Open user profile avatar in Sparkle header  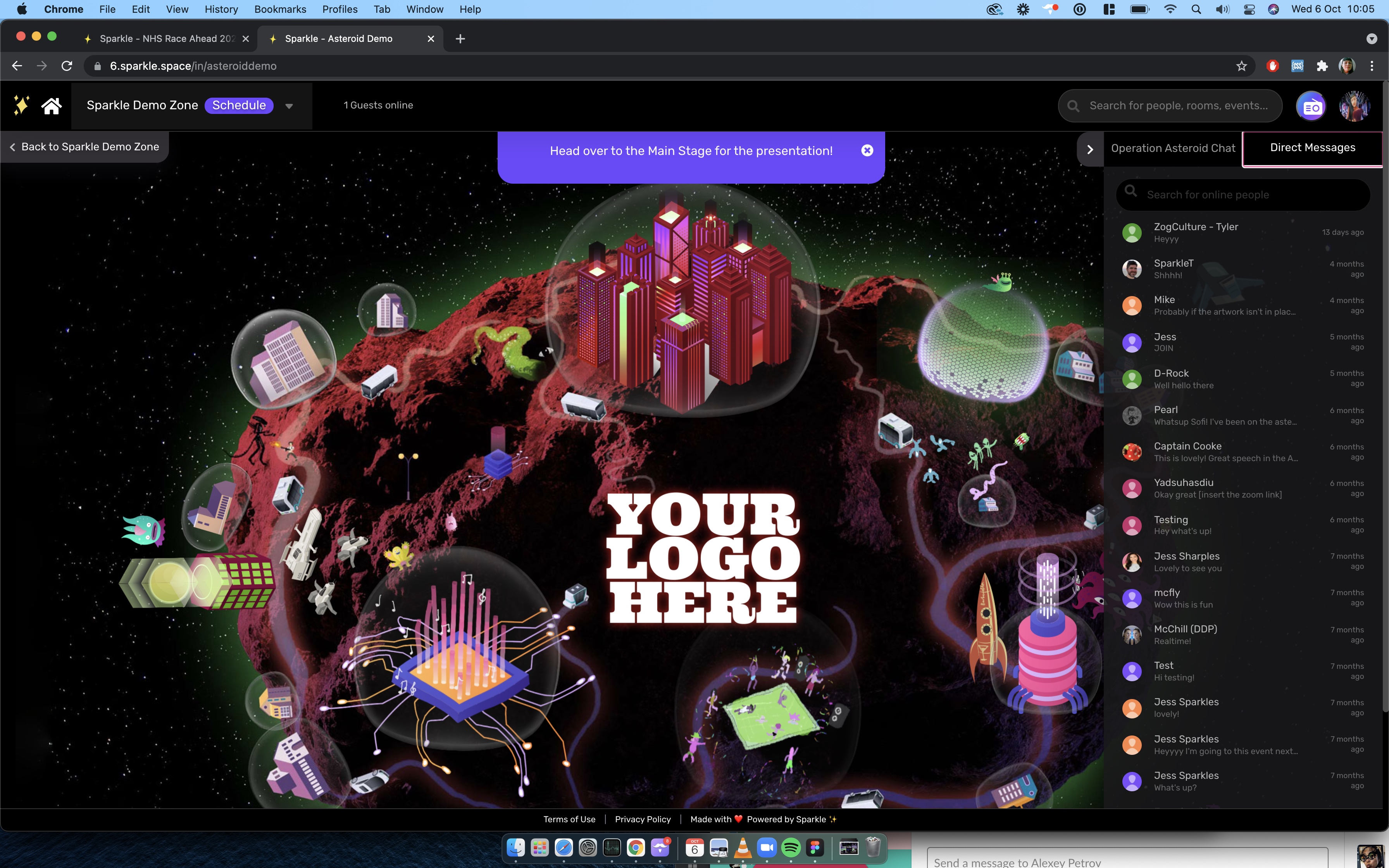1355,106
